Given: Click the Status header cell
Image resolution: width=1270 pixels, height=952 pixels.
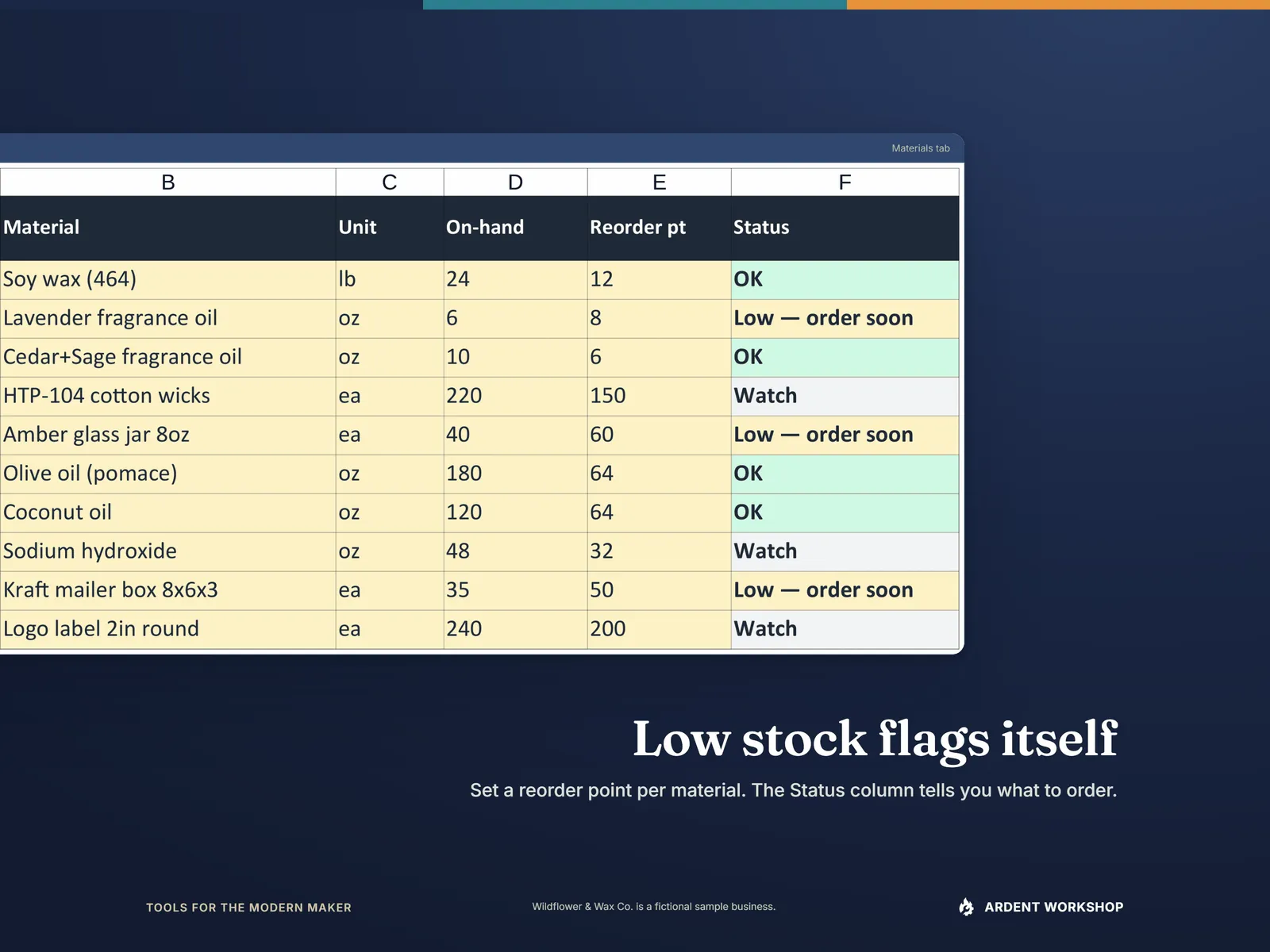Looking at the screenshot, I should [845, 228].
